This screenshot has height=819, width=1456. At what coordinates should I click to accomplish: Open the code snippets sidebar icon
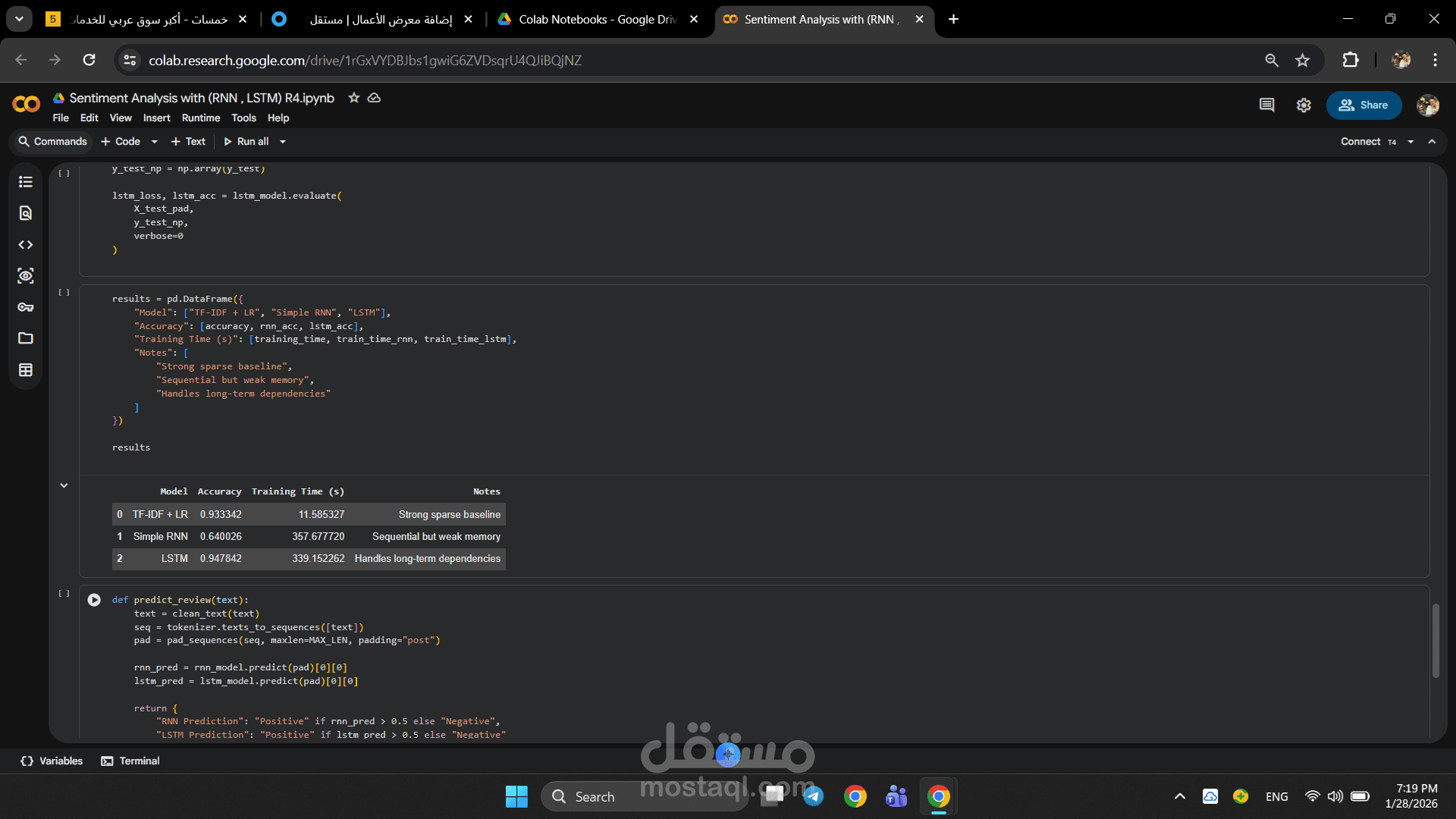(26, 245)
